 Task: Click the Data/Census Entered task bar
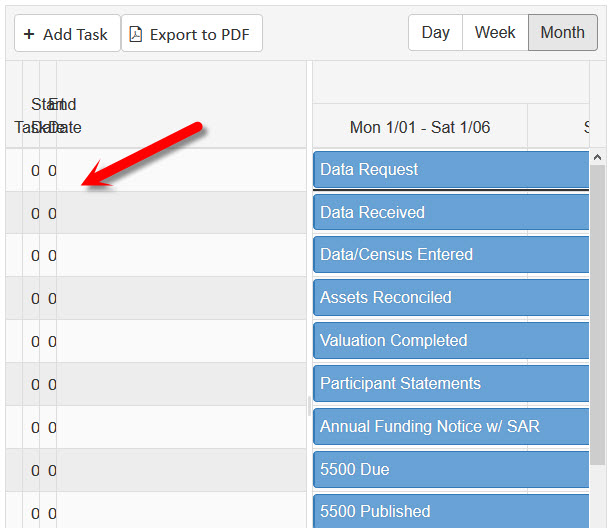click(x=450, y=255)
